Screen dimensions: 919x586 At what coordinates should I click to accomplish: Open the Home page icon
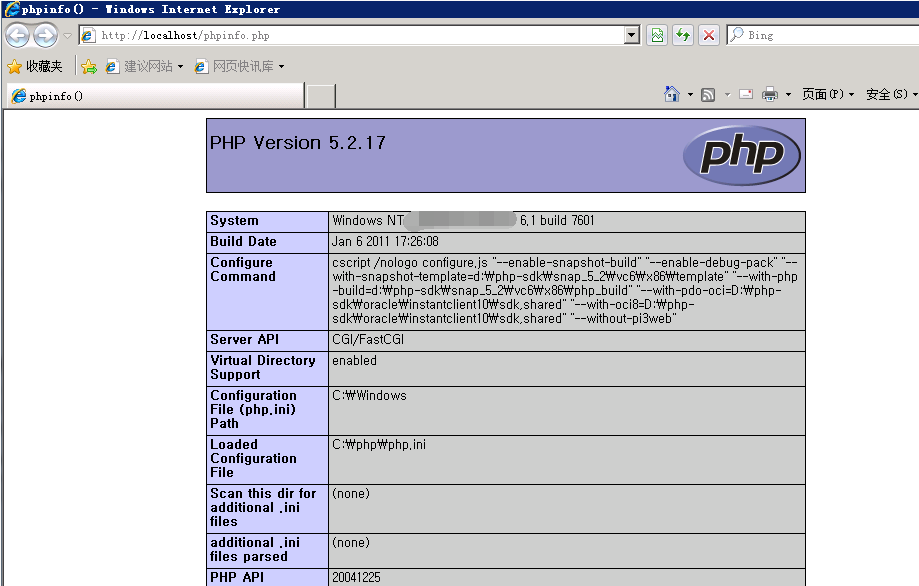pos(672,94)
